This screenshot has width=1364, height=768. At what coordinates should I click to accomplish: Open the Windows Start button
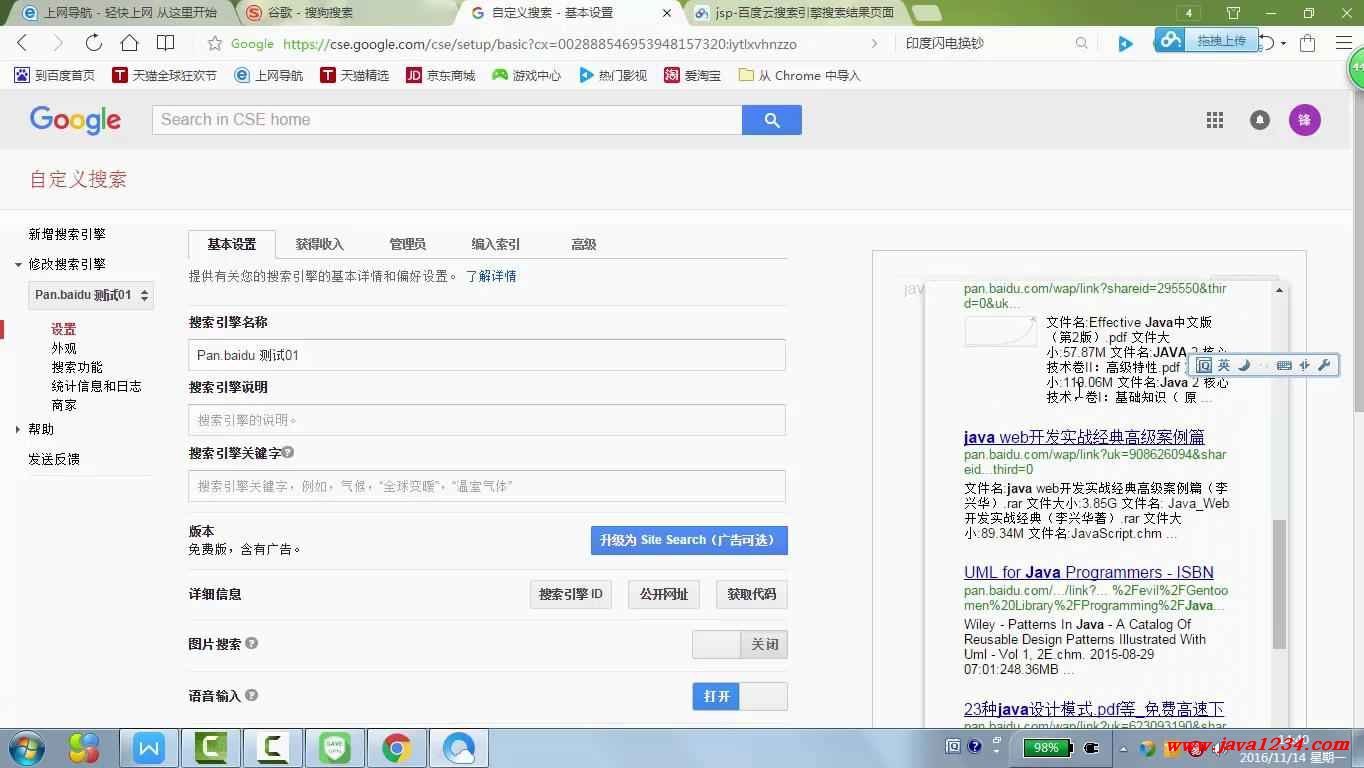[26, 747]
